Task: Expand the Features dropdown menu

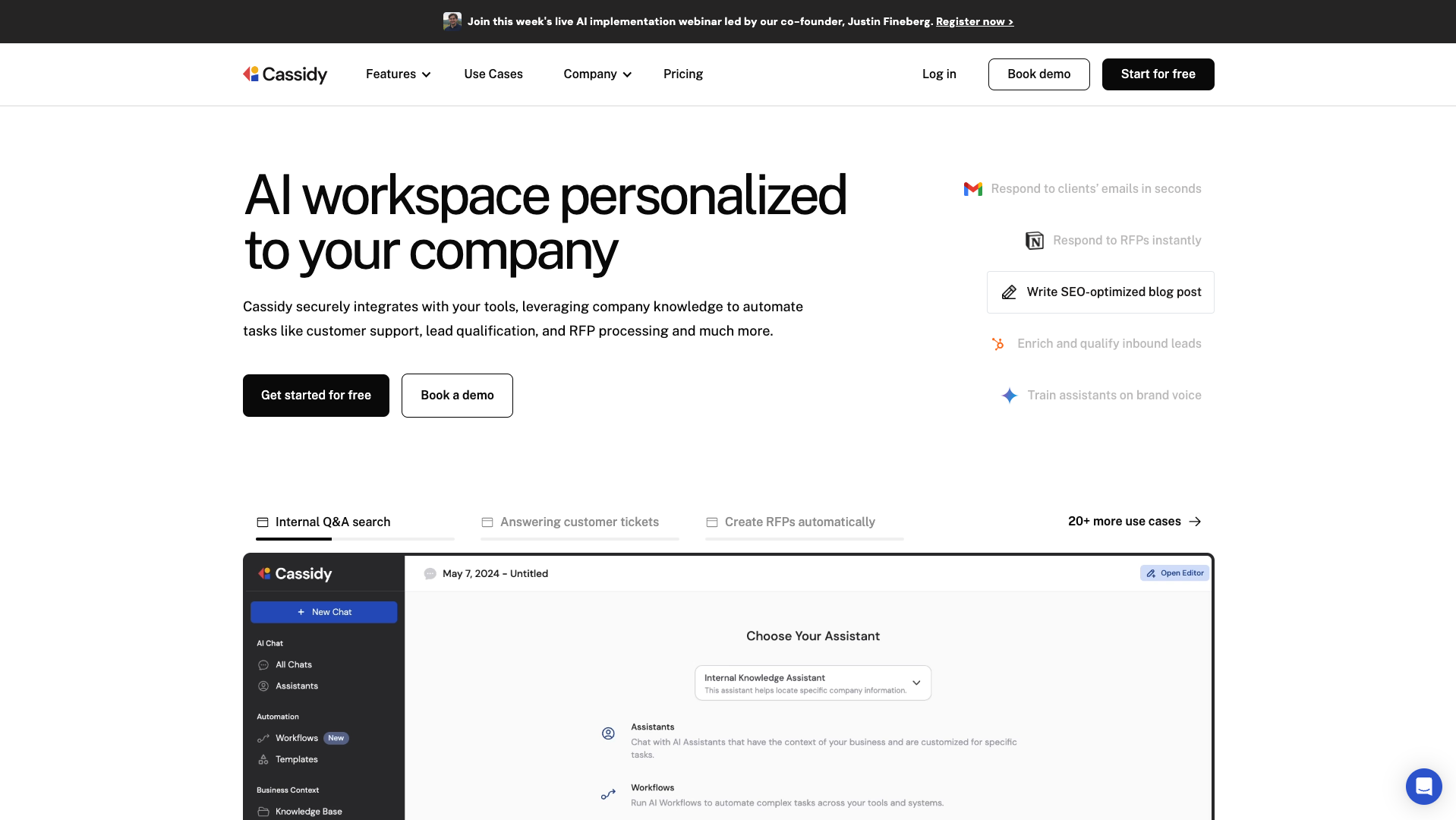Action: (398, 74)
